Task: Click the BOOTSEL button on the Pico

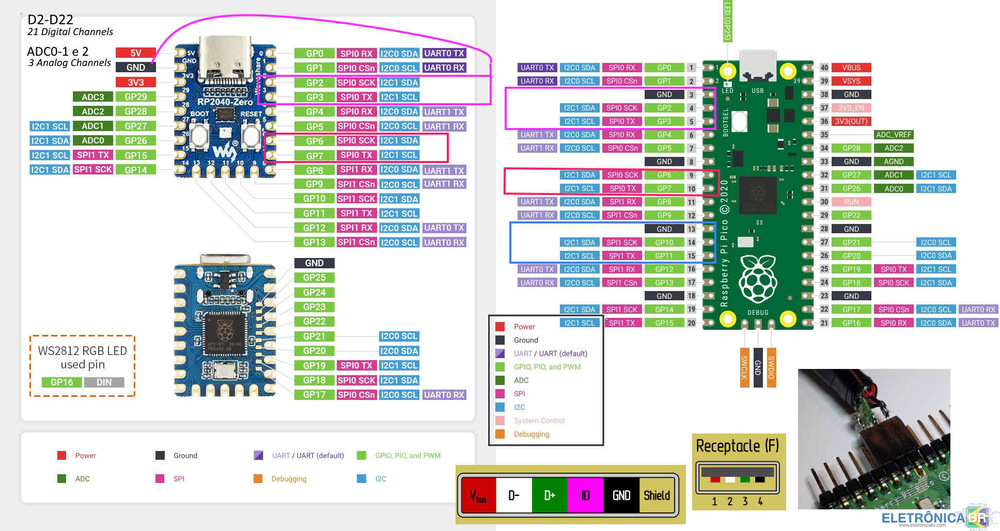Action: click(739, 121)
